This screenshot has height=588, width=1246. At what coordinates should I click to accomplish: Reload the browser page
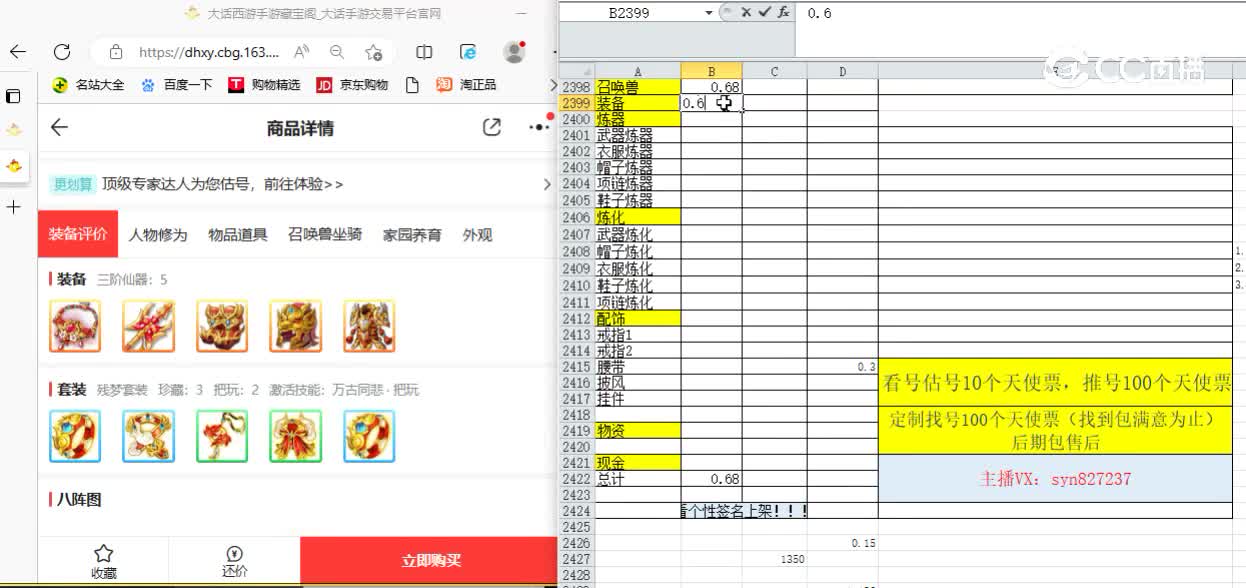point(62,51)
